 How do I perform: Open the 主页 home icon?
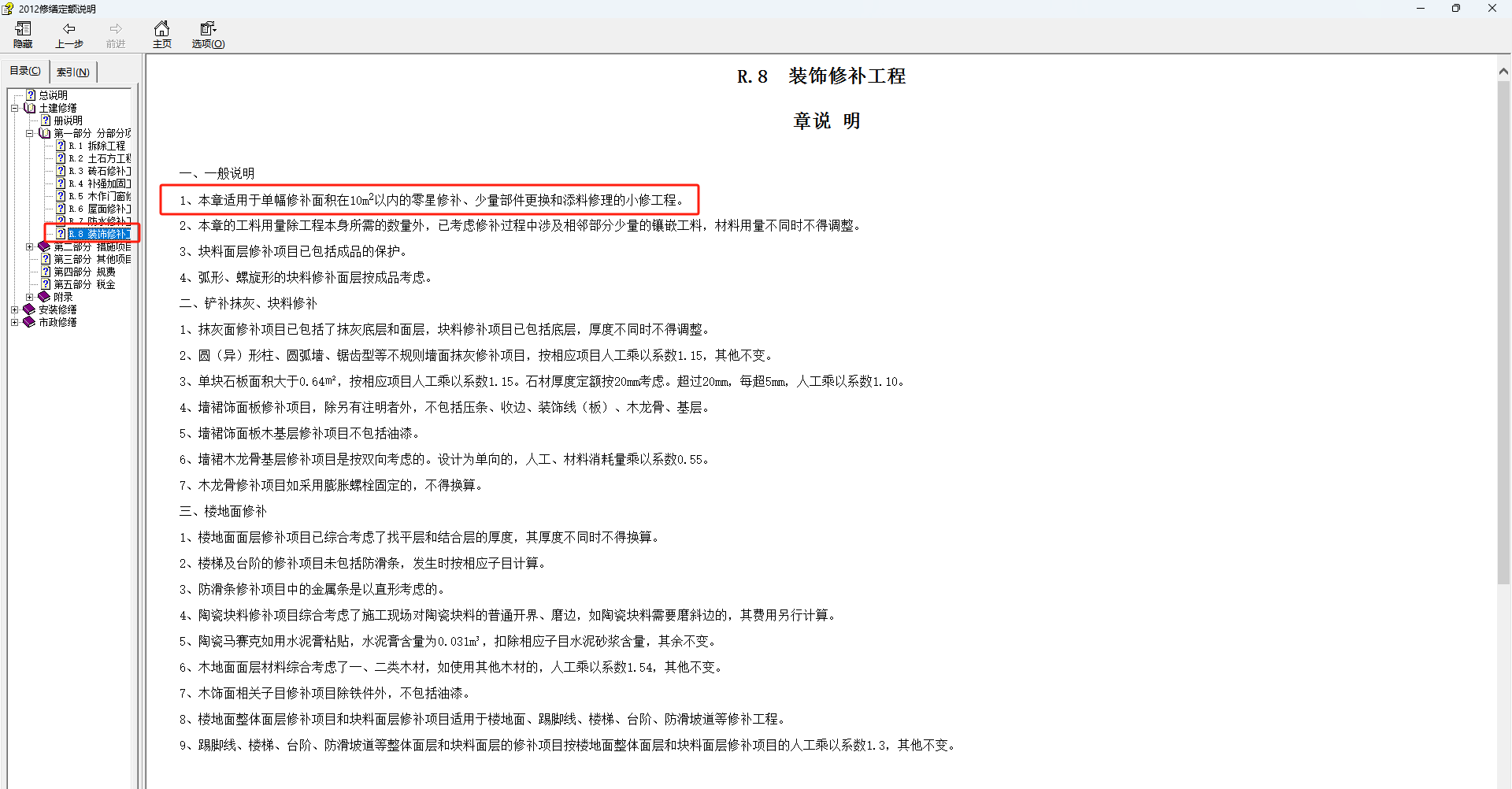(x=161, y=29)
